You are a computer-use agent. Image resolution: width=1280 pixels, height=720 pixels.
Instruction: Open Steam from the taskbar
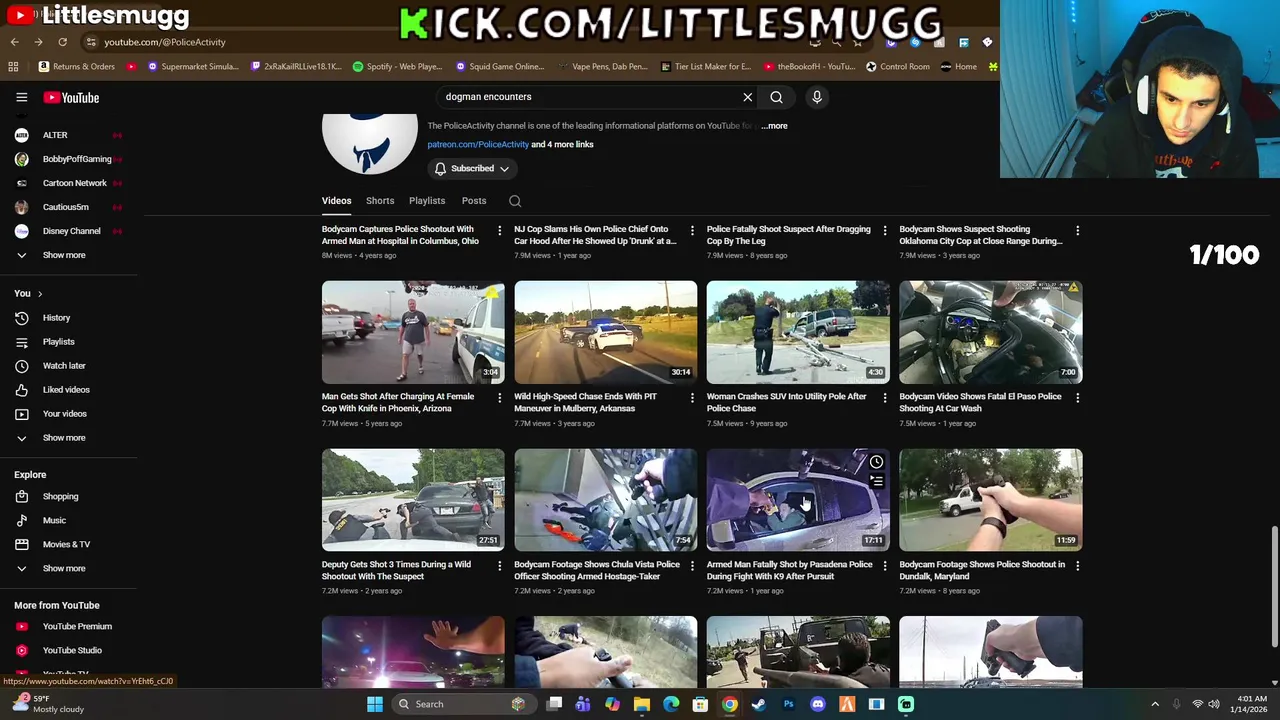pyautogui.click(x=759, y=704)
